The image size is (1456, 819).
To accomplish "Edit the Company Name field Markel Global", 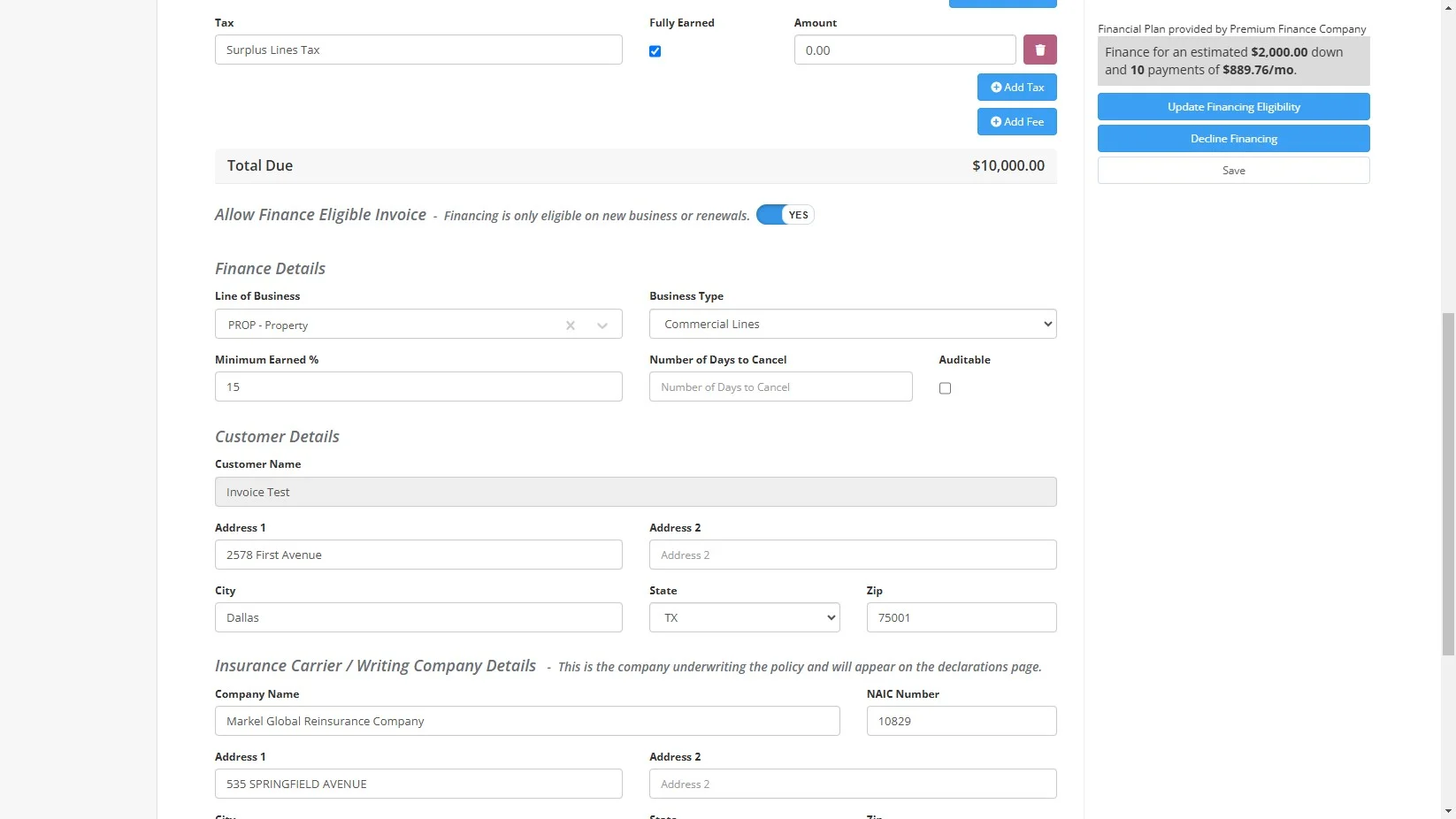I will (527, 721).
